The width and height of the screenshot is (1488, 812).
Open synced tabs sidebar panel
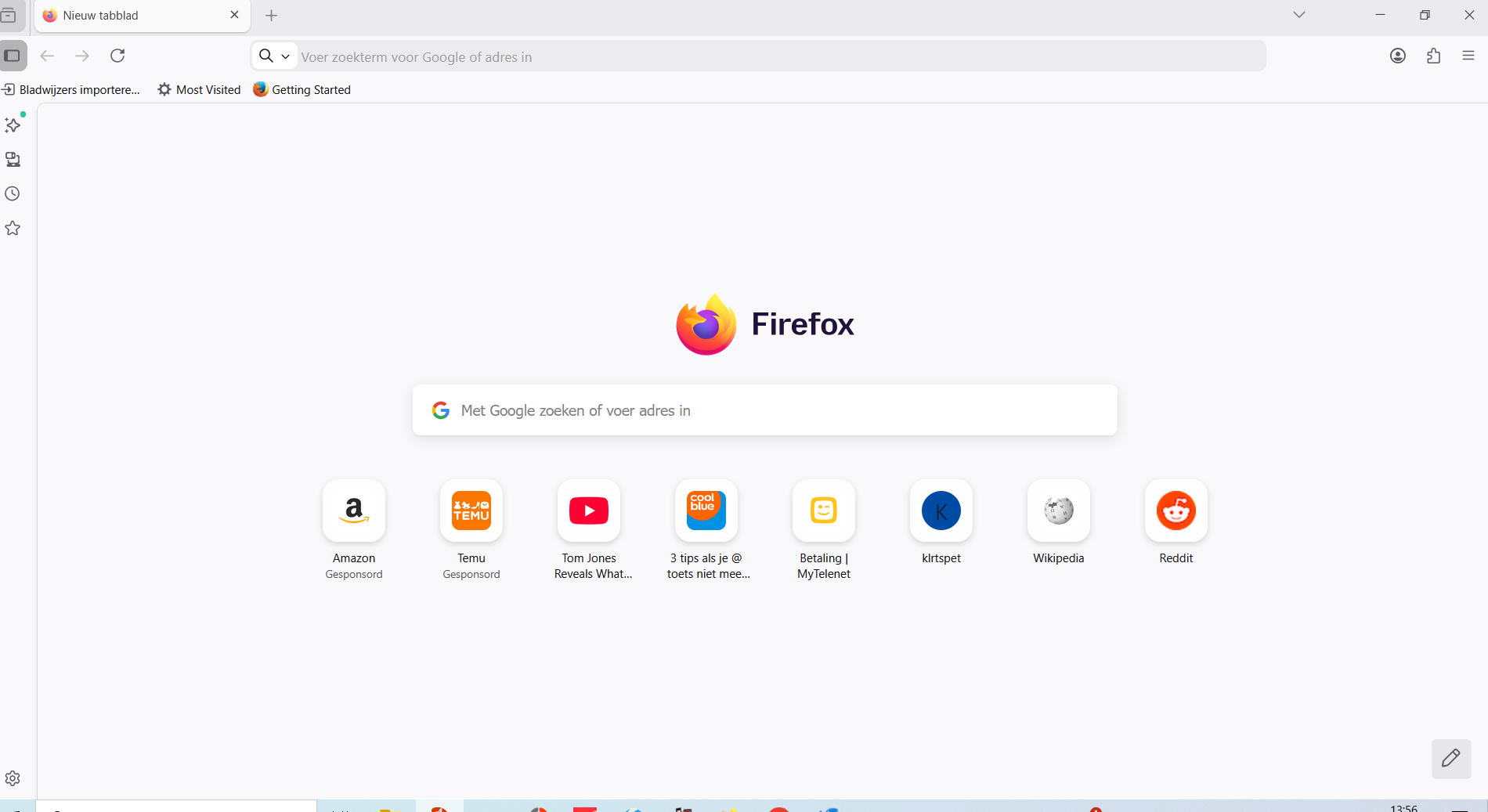(x=13, y=160)
